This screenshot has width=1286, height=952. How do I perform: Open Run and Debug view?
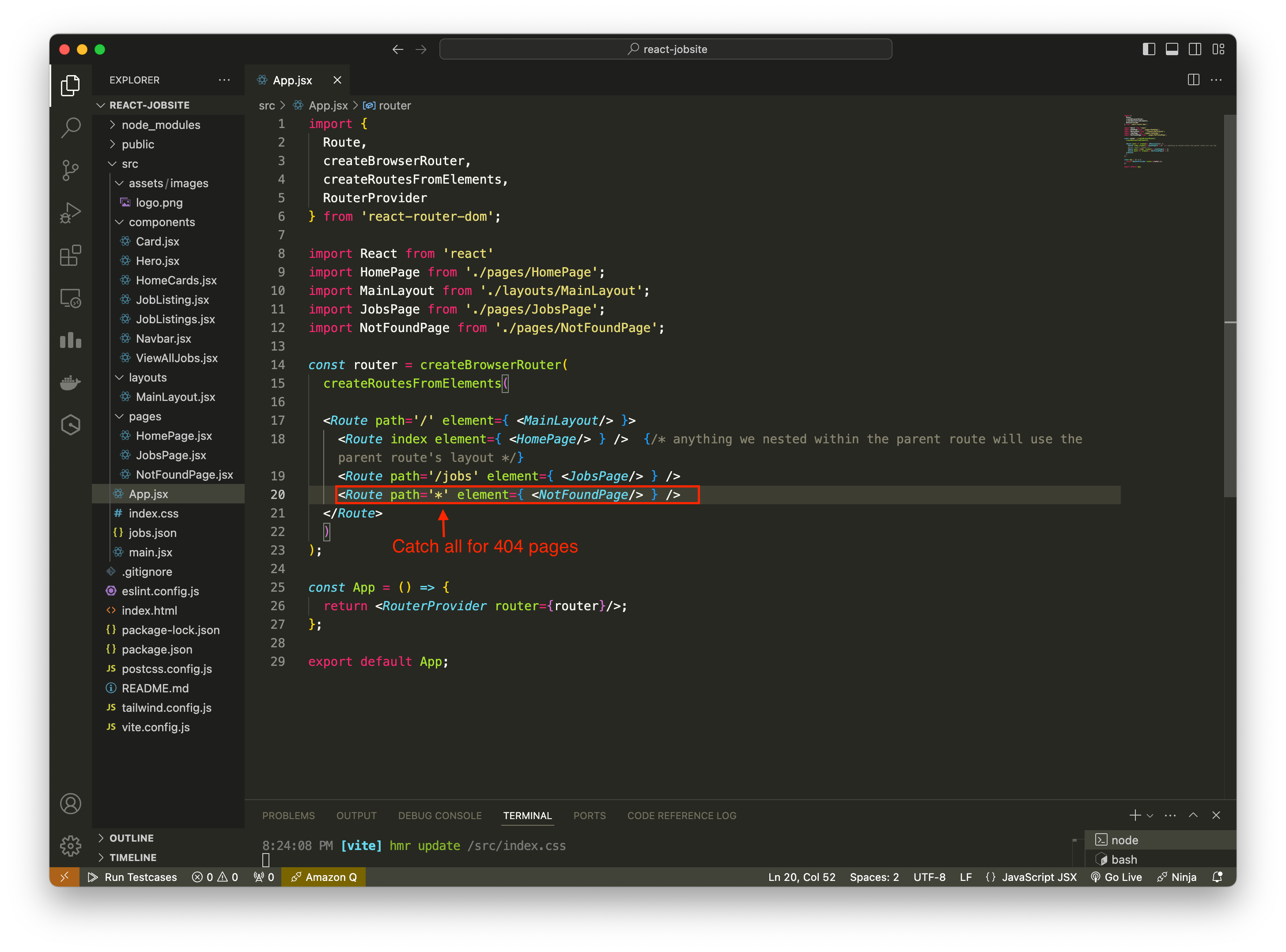(70, 213)
